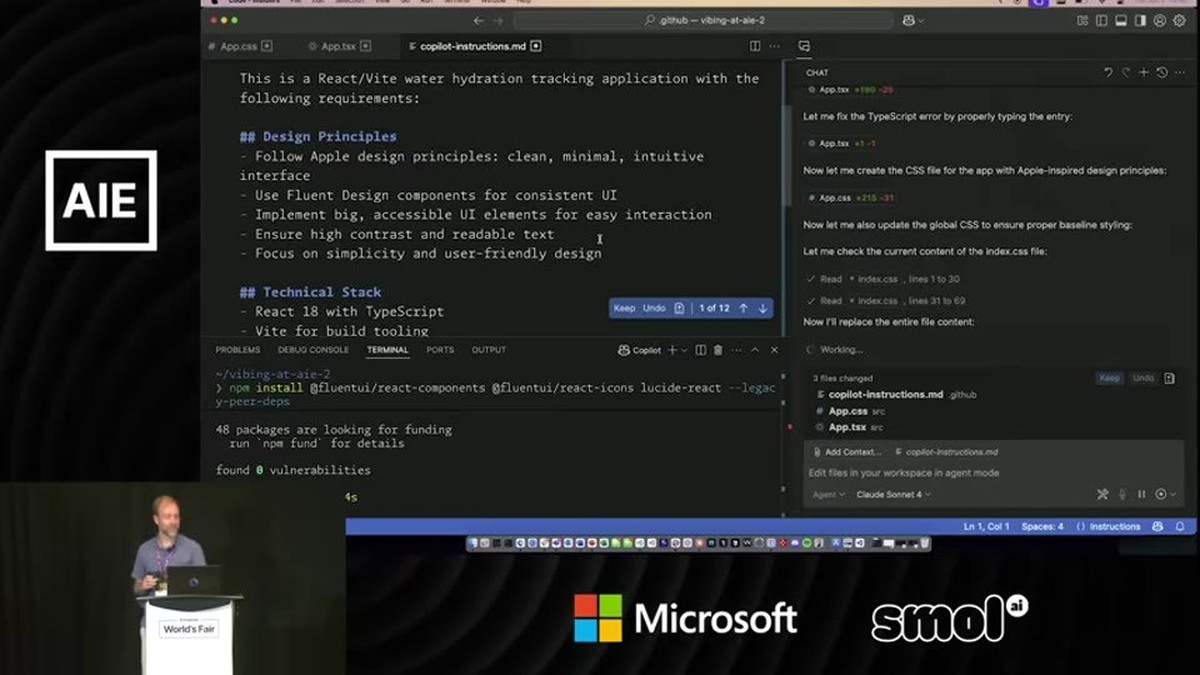Go to next change with down arrow
Screen dimensions: 1200x675
[762, 308]
